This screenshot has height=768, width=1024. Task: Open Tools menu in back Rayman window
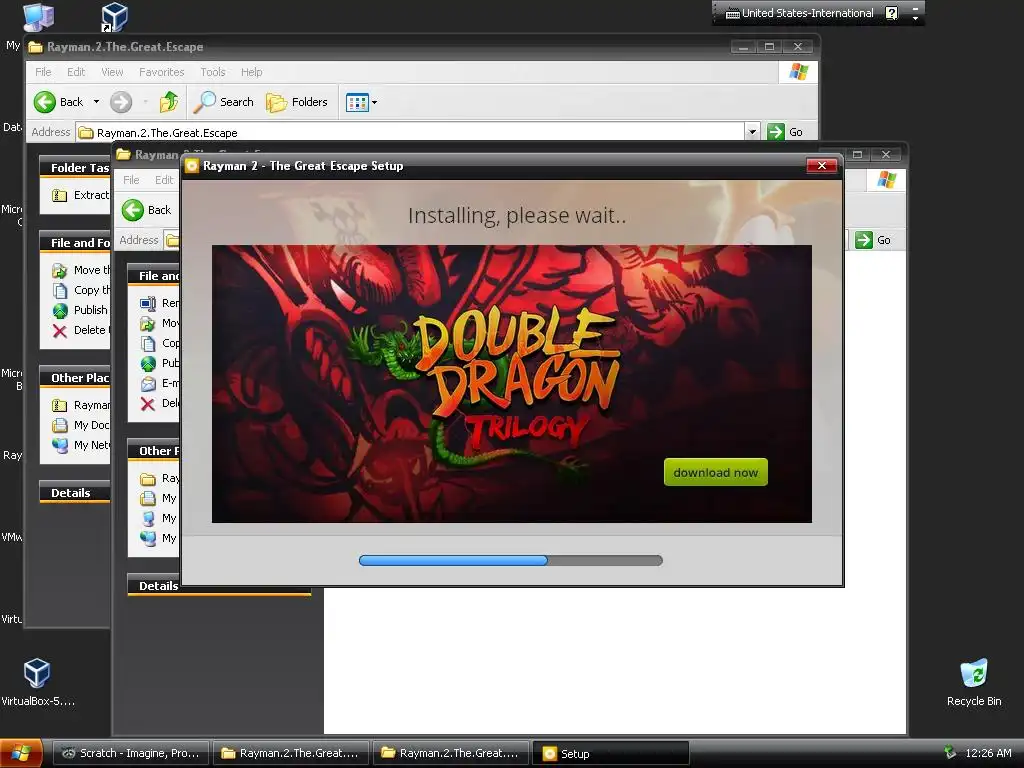213,72
